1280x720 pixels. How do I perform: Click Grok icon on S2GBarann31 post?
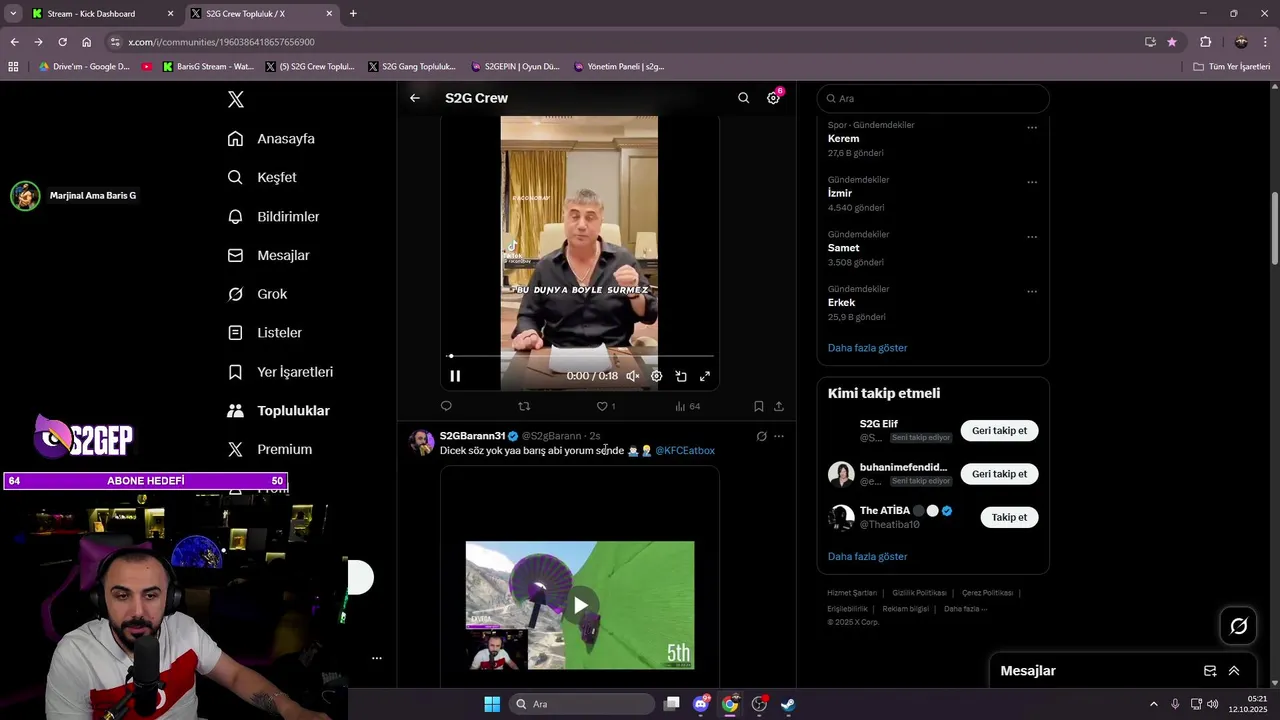click(x=761, y=436)
